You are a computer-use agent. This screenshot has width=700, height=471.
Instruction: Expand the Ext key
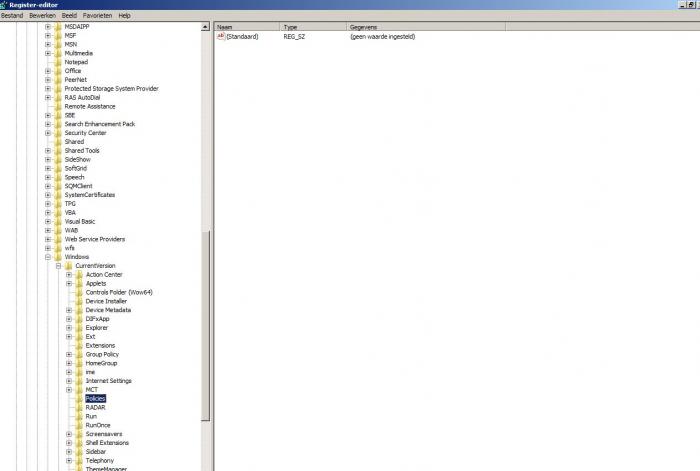coord(69,337)
